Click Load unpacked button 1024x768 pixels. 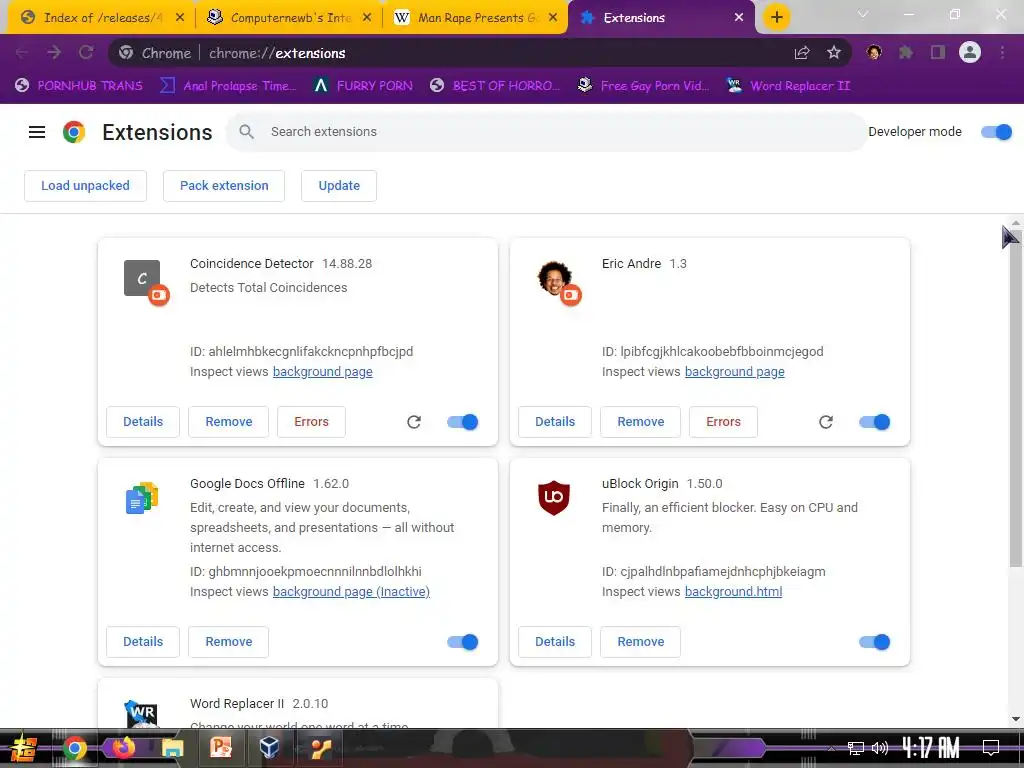[86, 186]
